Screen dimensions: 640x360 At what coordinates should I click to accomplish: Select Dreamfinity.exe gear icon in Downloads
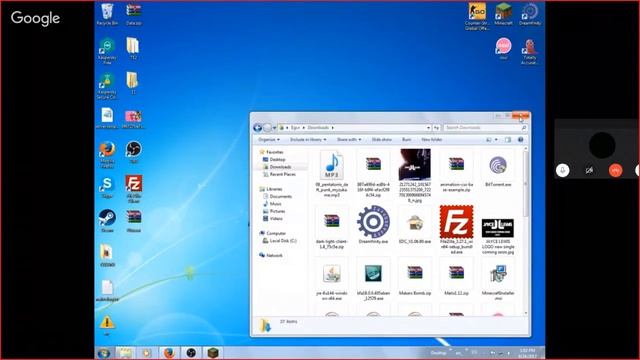[373, 224]
